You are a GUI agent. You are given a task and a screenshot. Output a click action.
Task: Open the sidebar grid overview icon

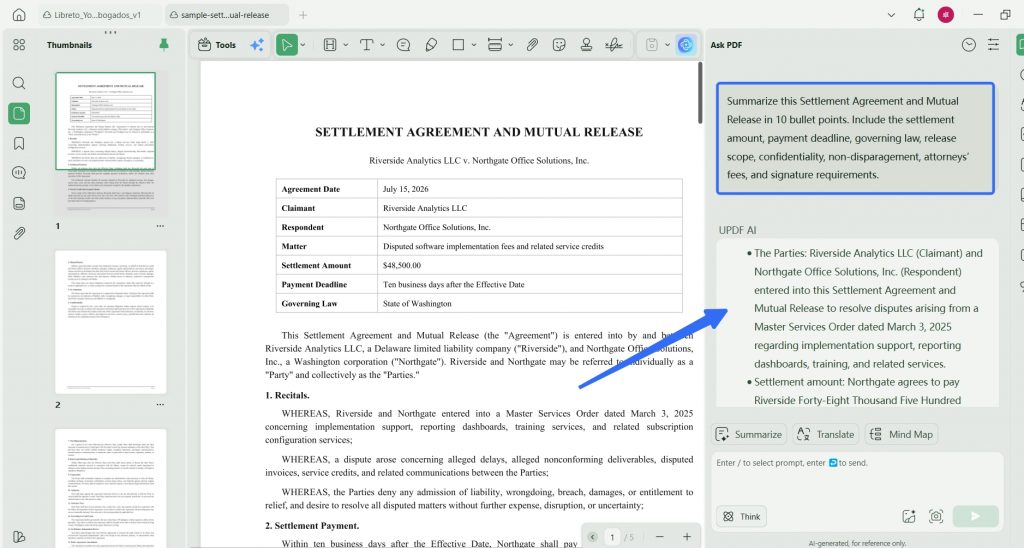click(19, 44)
